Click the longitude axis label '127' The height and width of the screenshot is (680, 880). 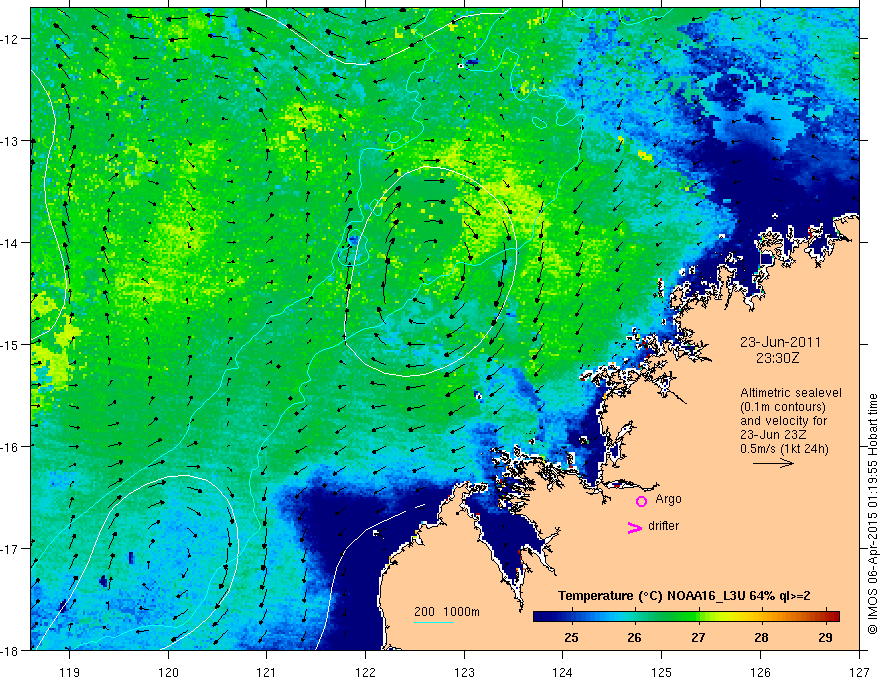tap(859, 672)
